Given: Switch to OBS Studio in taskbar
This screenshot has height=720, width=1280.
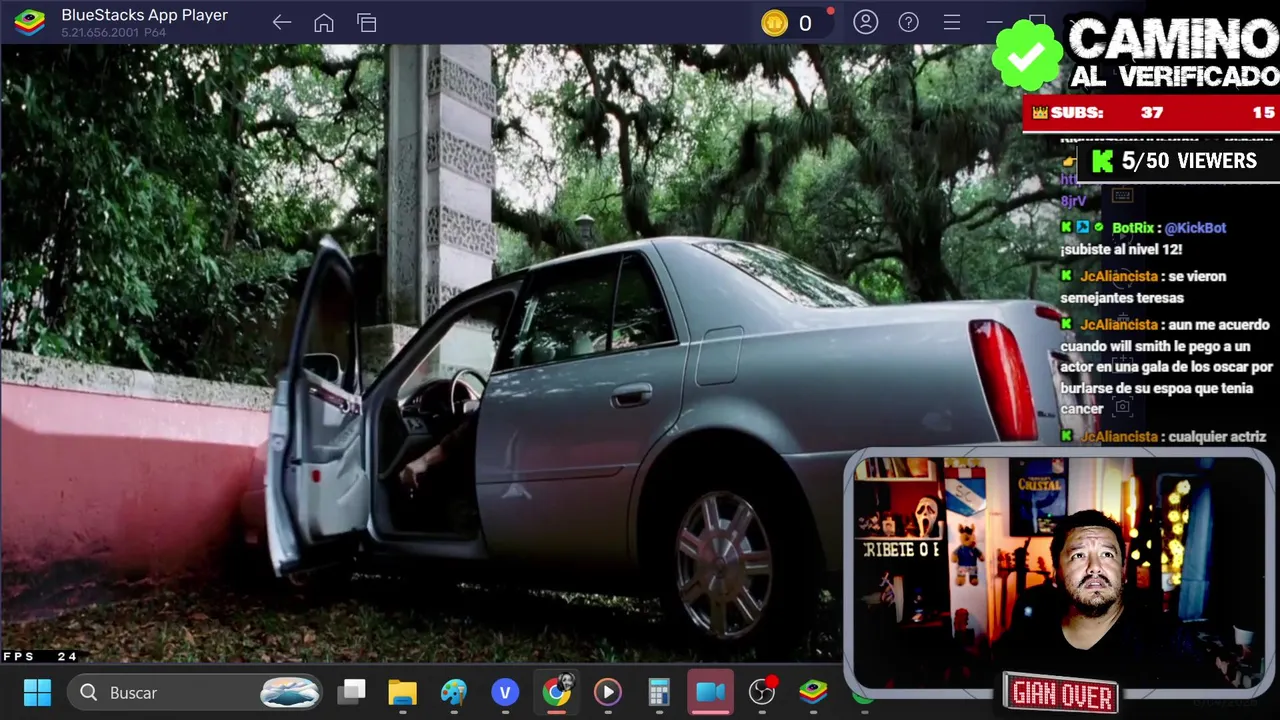Looking at the screenshot, I should point(762,692).
